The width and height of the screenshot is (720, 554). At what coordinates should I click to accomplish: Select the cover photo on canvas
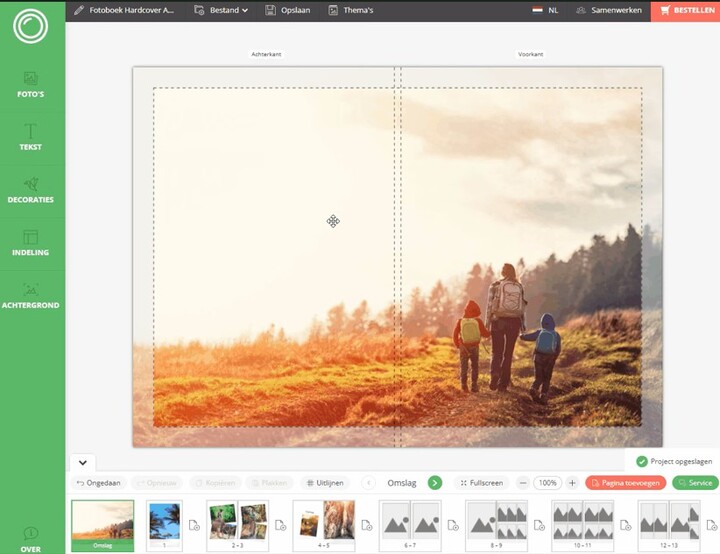pos(398,257)
